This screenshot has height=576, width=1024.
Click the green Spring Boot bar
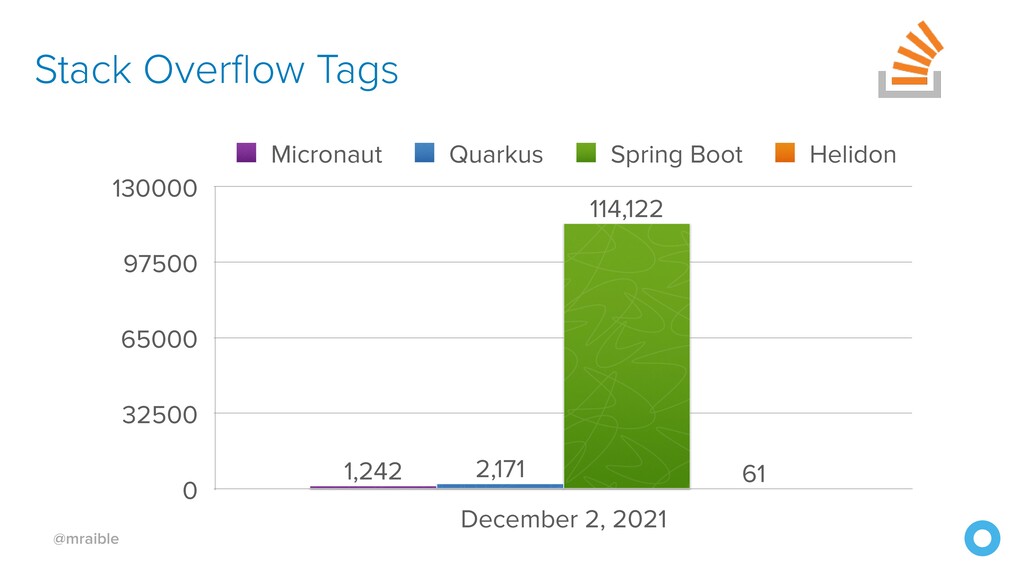[x=627, y=356]
